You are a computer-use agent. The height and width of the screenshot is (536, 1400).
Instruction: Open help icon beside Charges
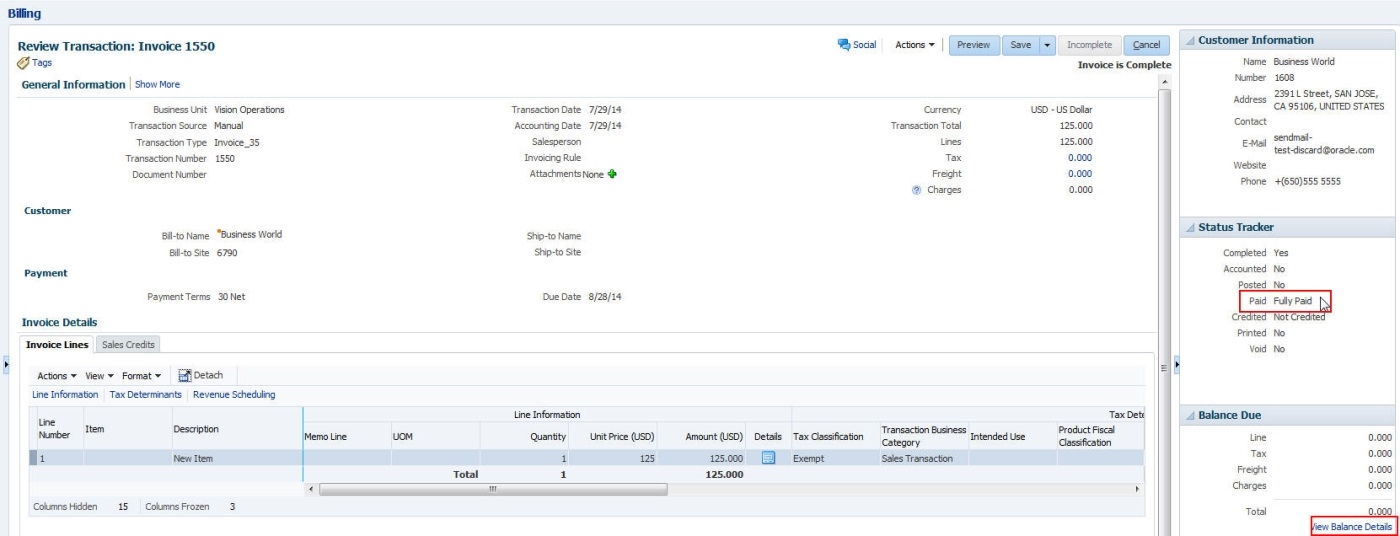pyautogui.click(x=916, y=190)
